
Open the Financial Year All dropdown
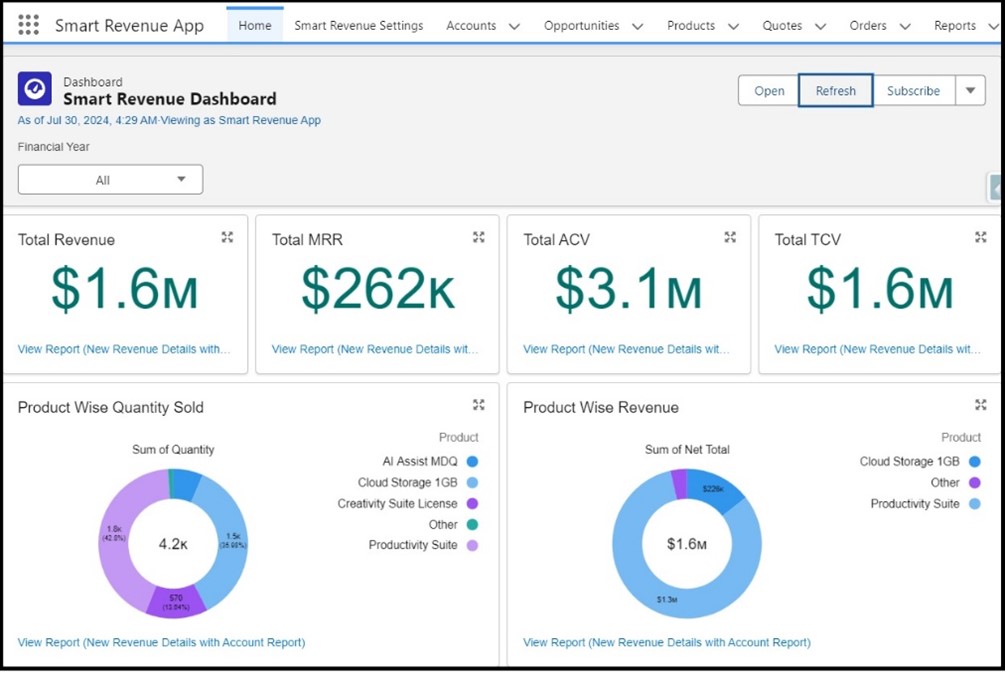click(110, 179)
